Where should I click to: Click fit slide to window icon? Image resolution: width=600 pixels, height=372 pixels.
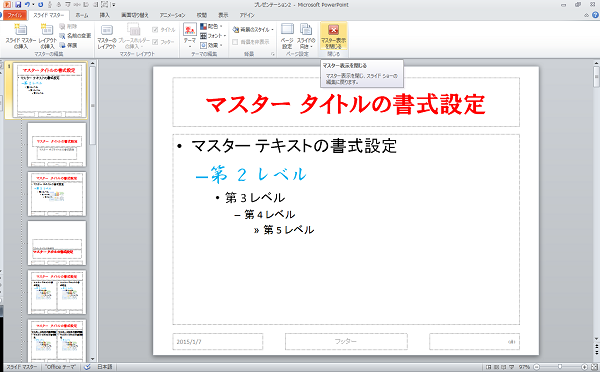pyautogui.click(x=594, y=367)
